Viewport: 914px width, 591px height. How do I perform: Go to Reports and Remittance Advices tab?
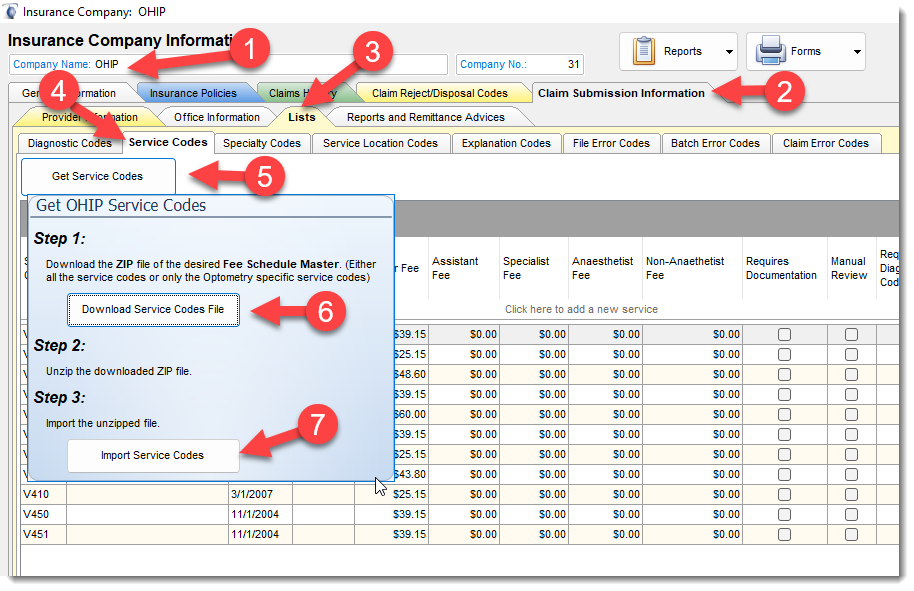(426, 117)
